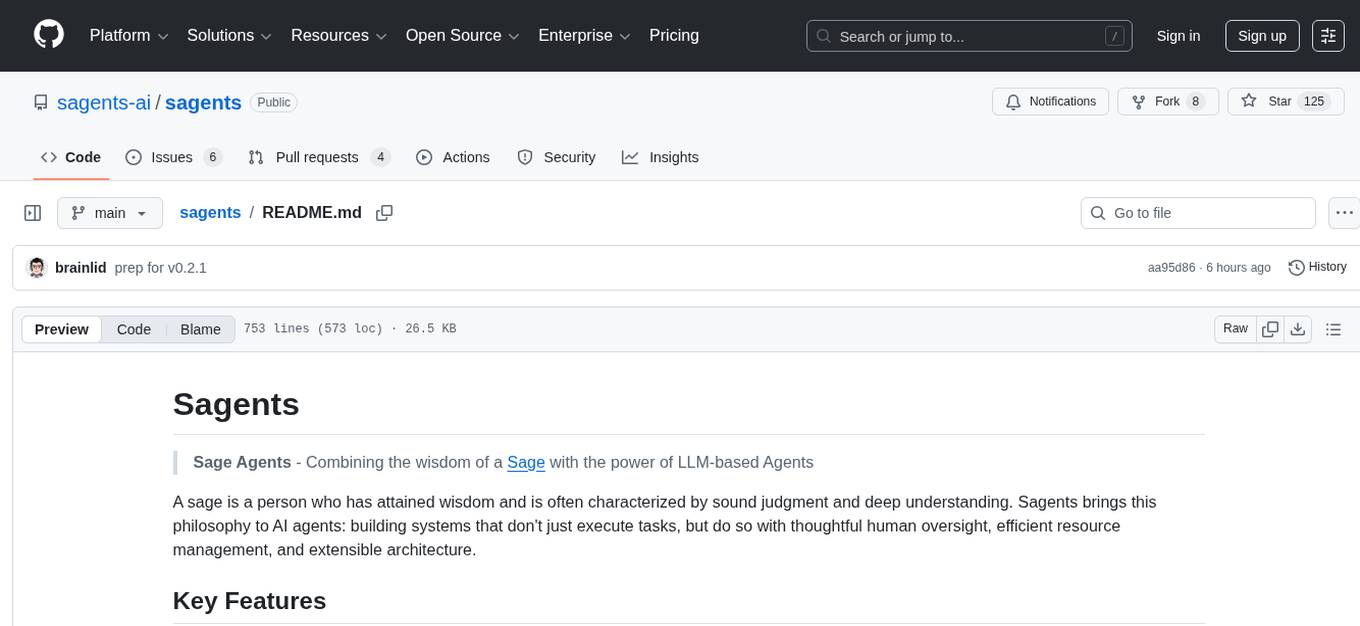The height and width of the screenshot is (626, 1360).
Task: Copy the README.md file path
Action: coord(384,213)
